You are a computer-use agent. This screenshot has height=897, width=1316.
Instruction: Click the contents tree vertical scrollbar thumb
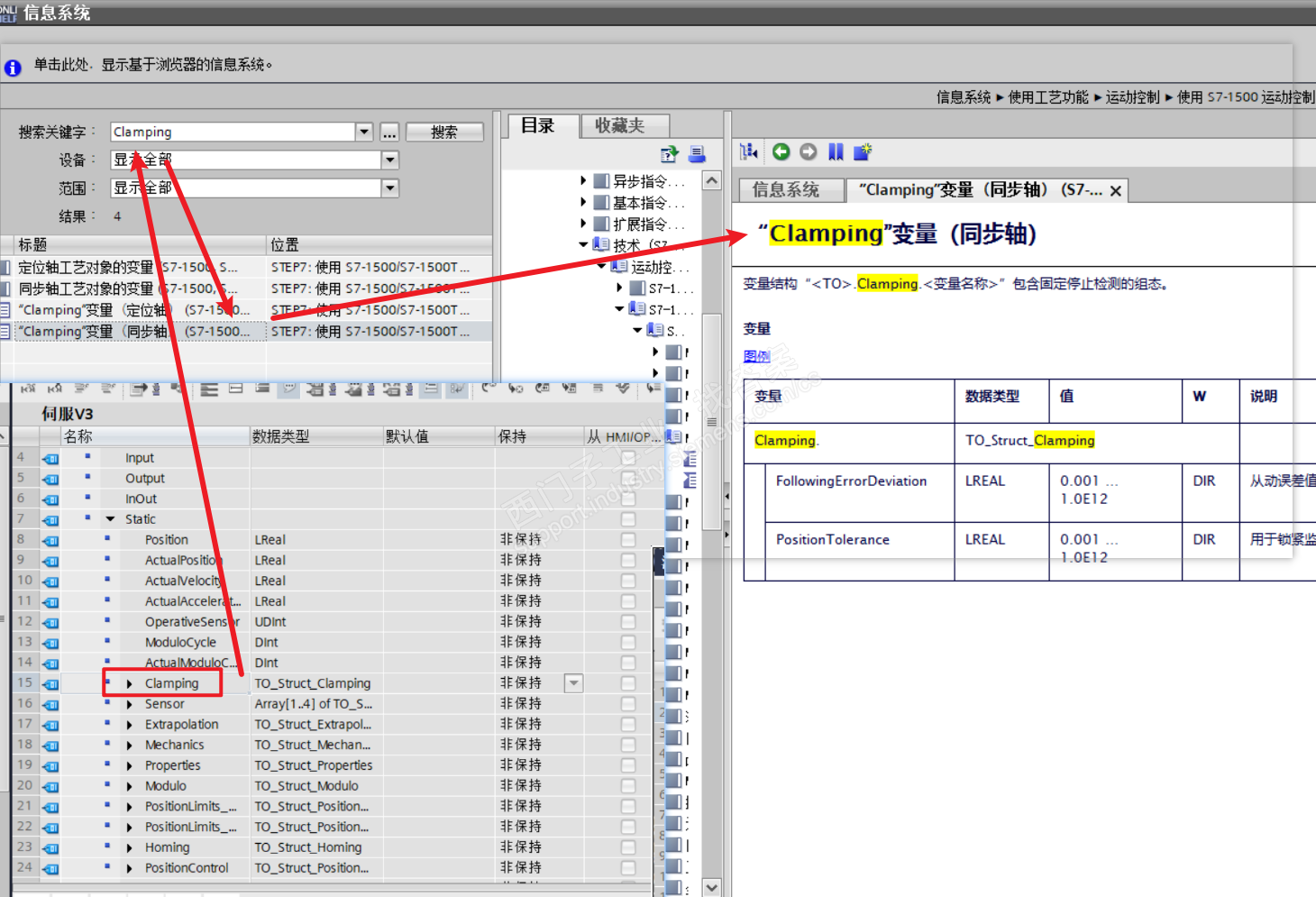pos(712,422)
